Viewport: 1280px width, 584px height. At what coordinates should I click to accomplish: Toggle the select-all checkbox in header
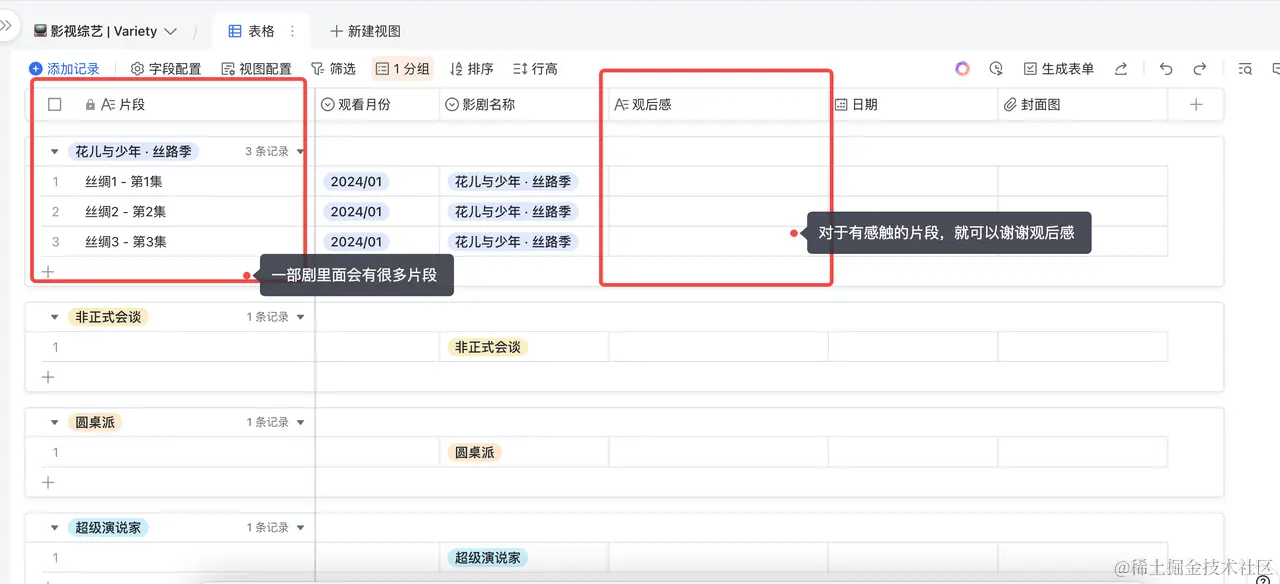coord(54,104)
